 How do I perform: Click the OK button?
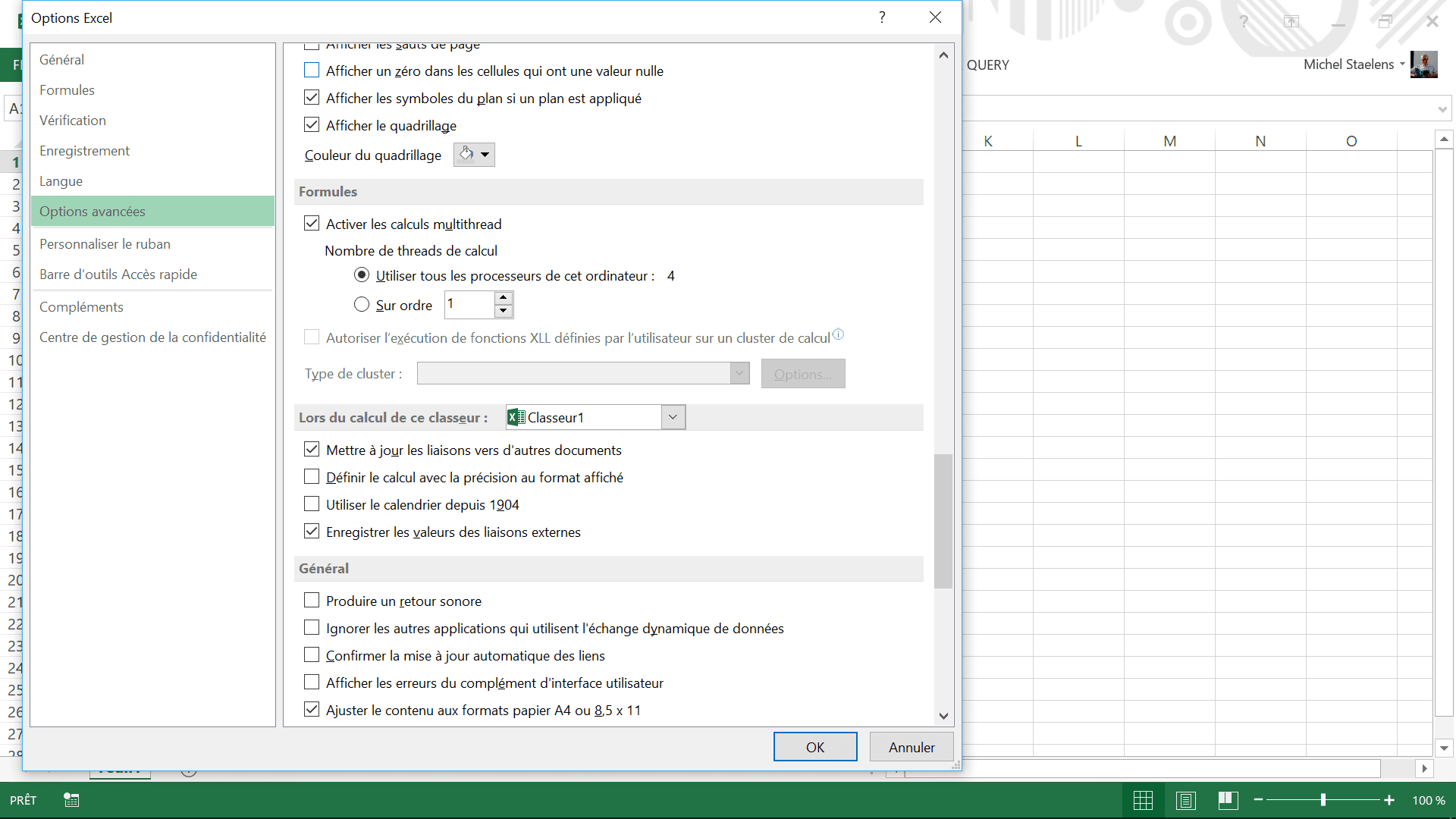[815, 747]
